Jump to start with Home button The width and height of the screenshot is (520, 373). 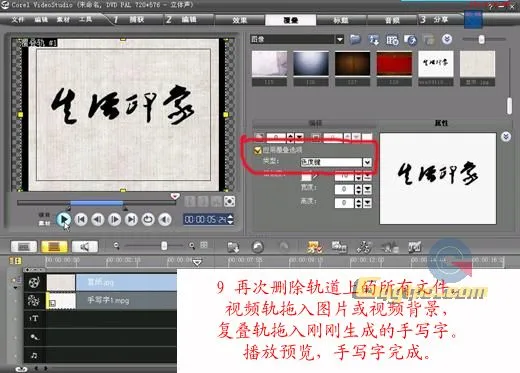[x=81, y=219]
